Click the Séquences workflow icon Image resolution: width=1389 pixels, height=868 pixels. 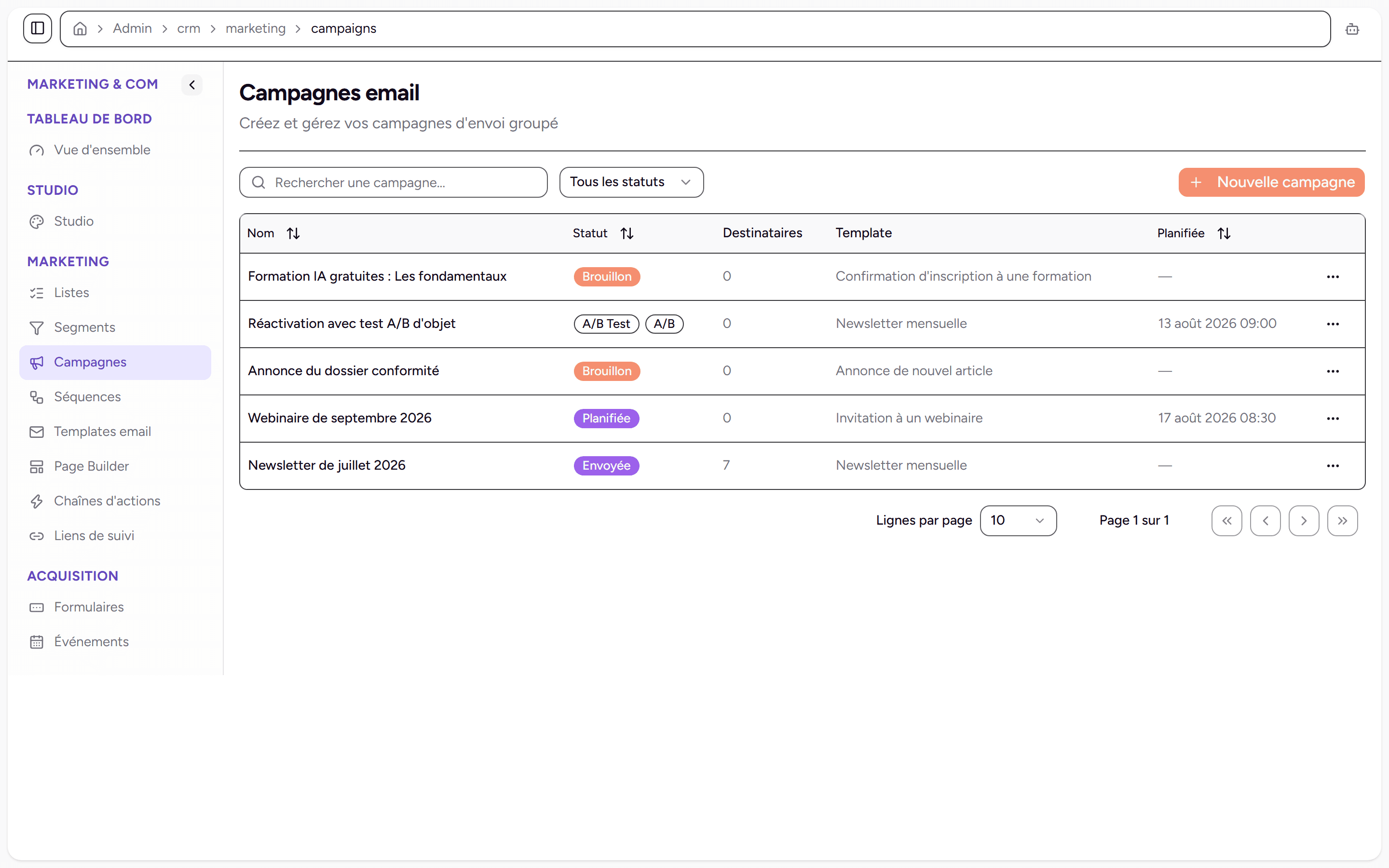(37, 397)
